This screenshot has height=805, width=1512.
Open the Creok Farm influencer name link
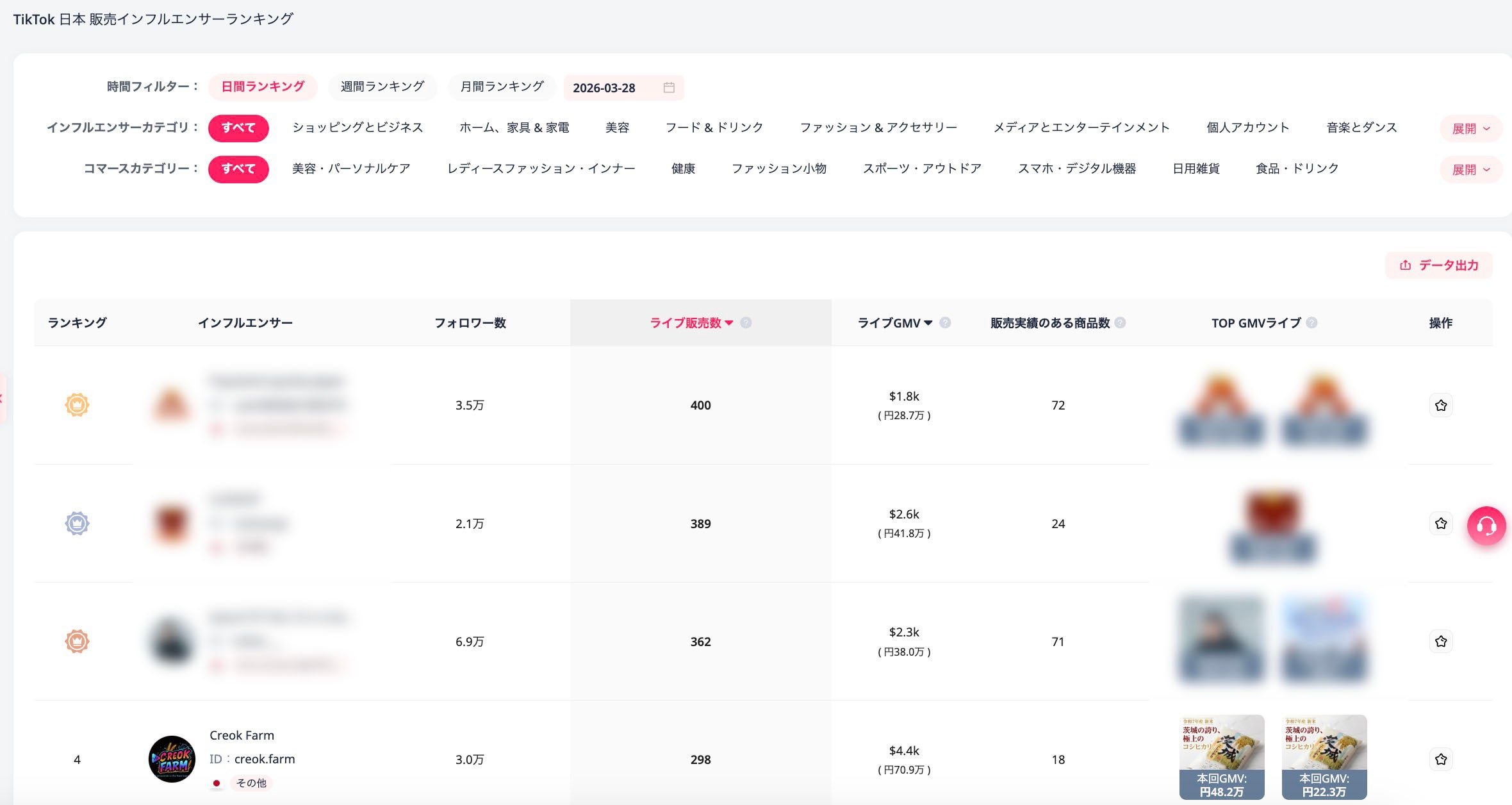[x=242, y=735]
